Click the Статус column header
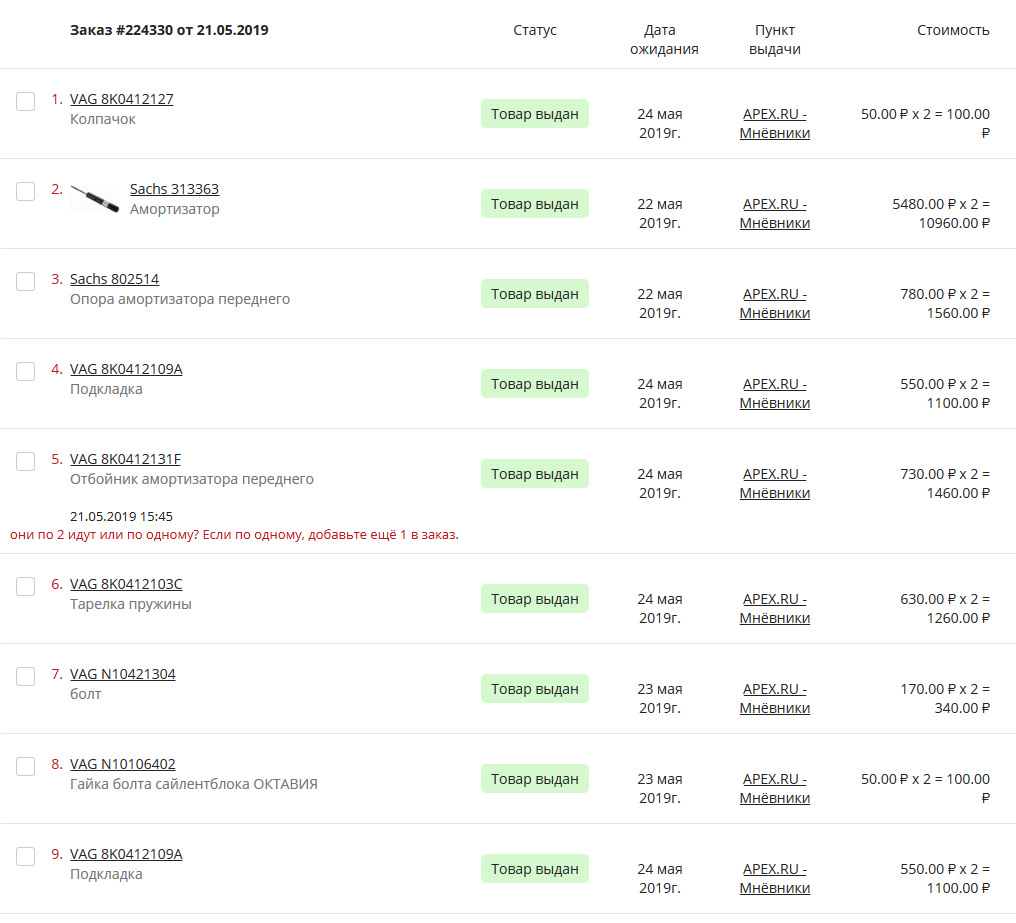The height and width of the screenshot is (923, 1016). [535, 30]
